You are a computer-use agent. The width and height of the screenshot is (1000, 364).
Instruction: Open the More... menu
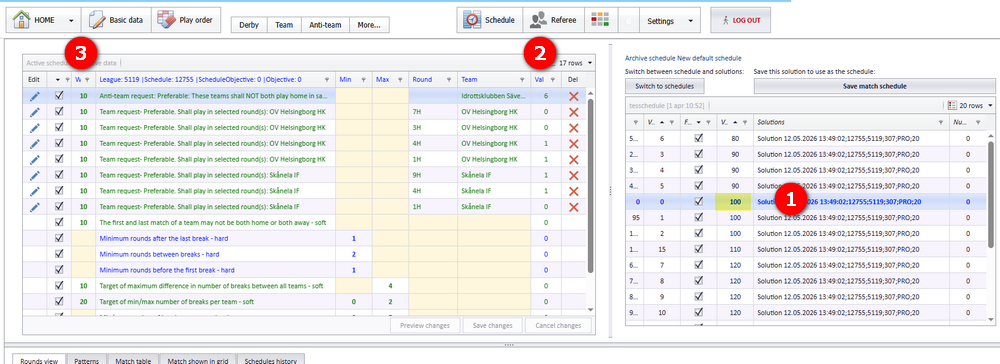pos(369,25)
